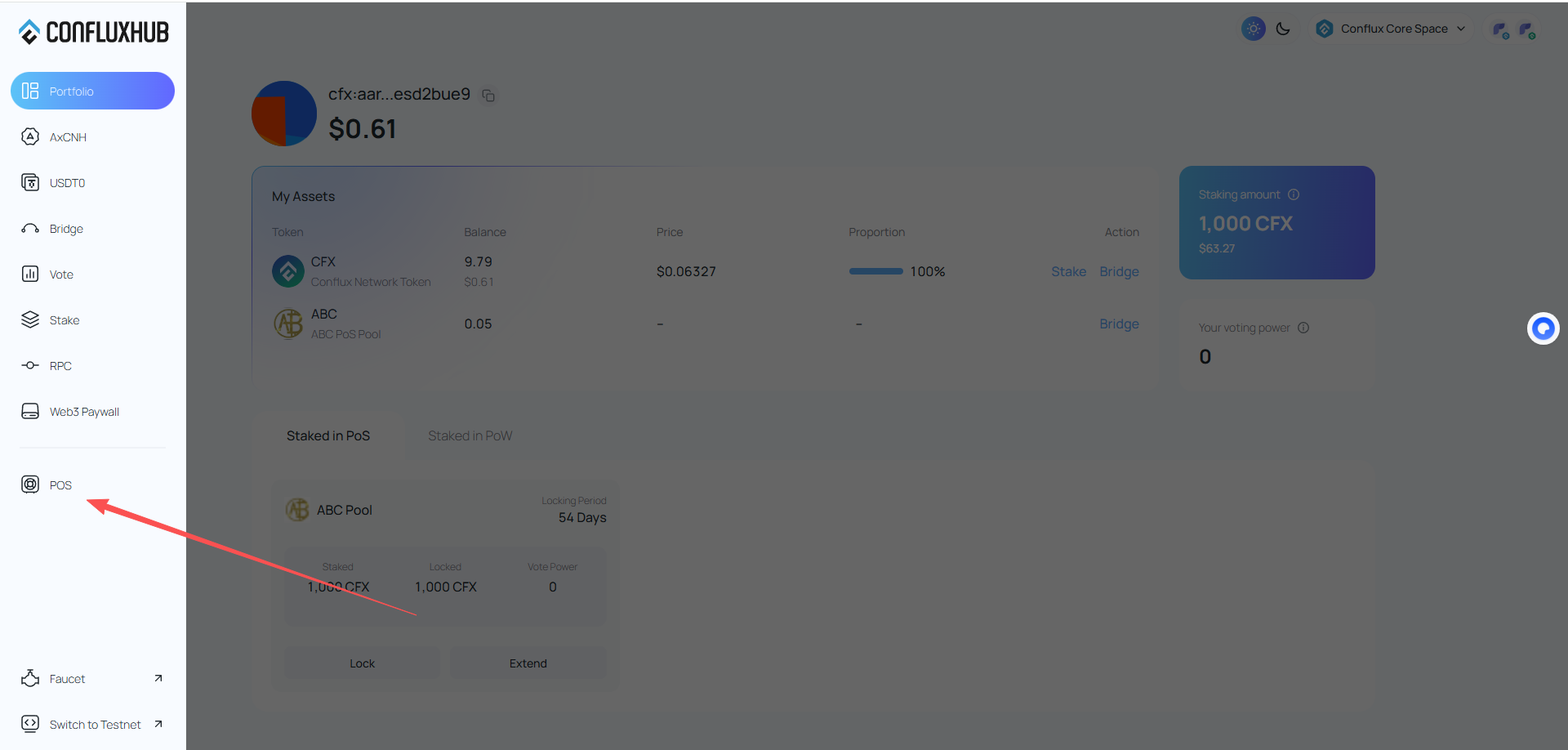Image resolution: width=1568 pixels, height=750 pixels.
Task: Open the floating blue chat bubble icon
Action: click(1543, 328)
